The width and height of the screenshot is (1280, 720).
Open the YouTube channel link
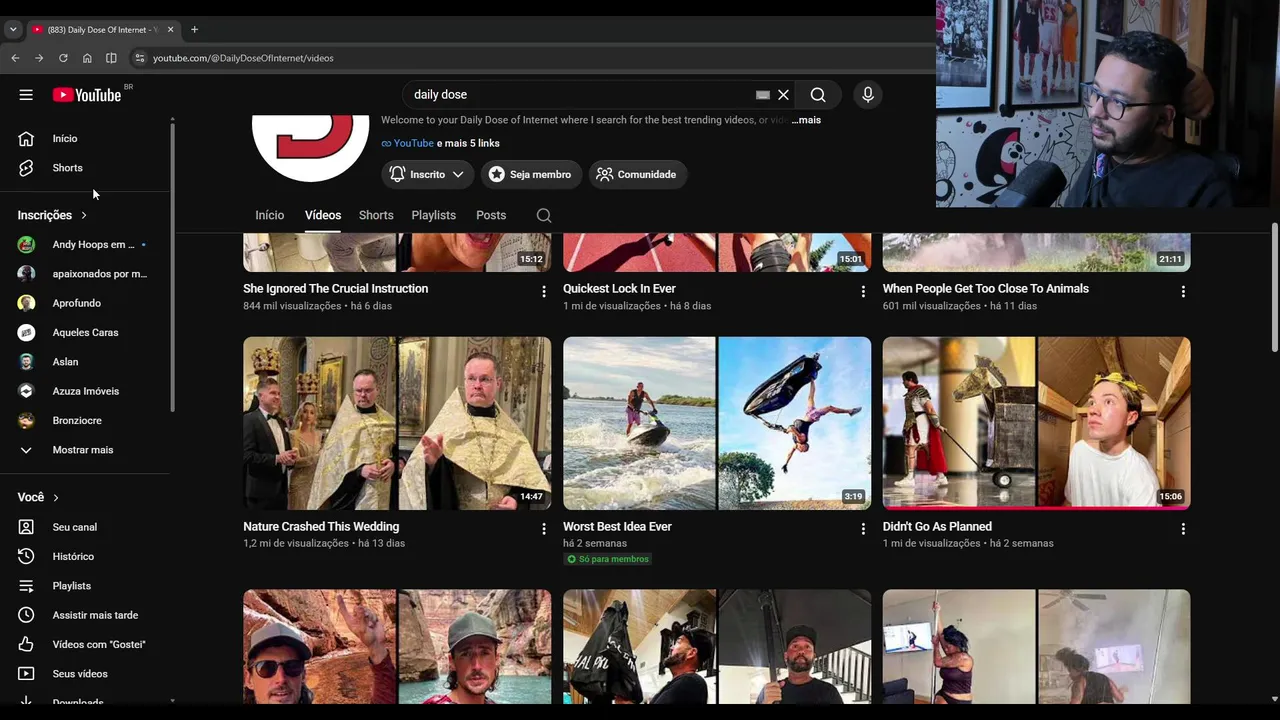click(408, 143)
